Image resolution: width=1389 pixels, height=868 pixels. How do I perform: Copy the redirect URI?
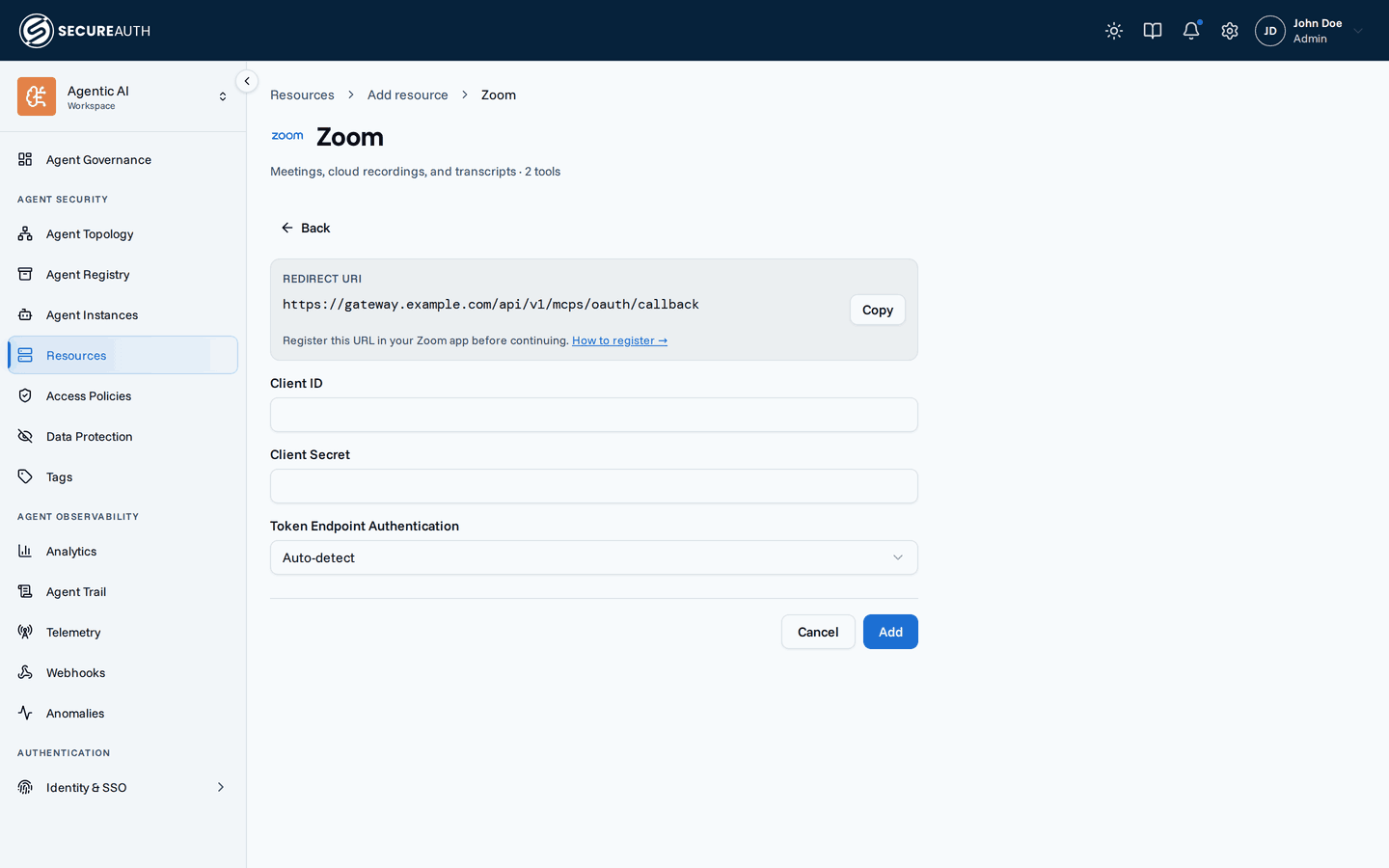tap(878, 310)
